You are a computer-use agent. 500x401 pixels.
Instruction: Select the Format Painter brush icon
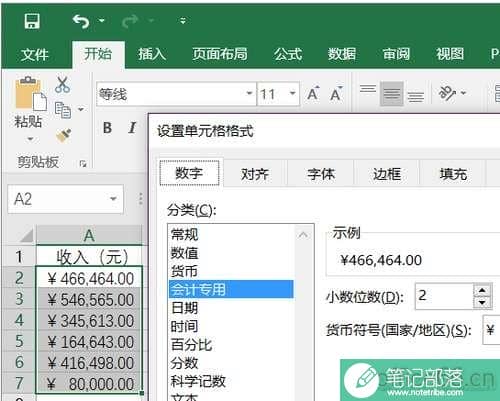(63, 135)
